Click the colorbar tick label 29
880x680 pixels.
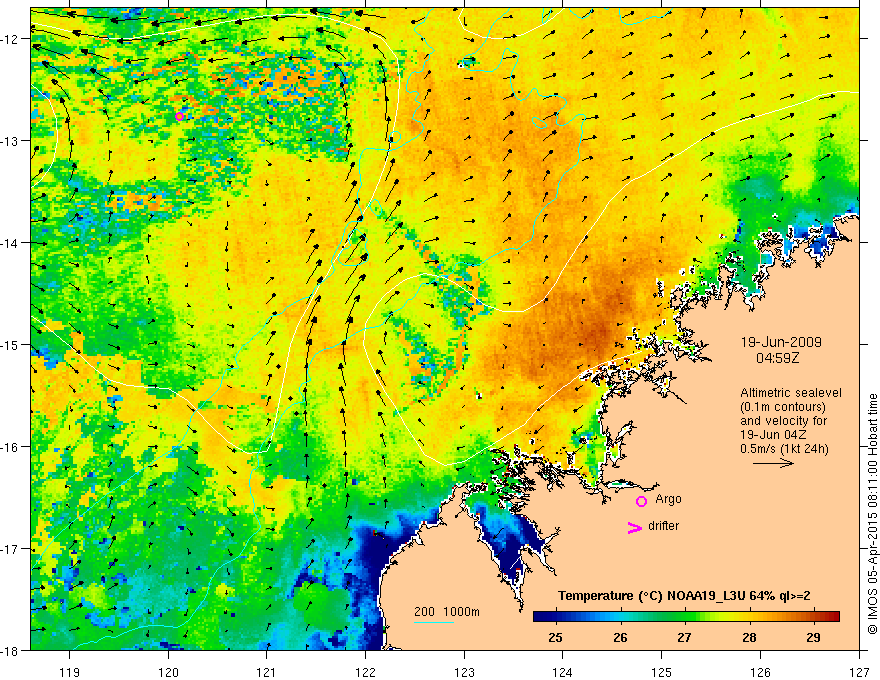pyautogui.click(x=813, y=637)
